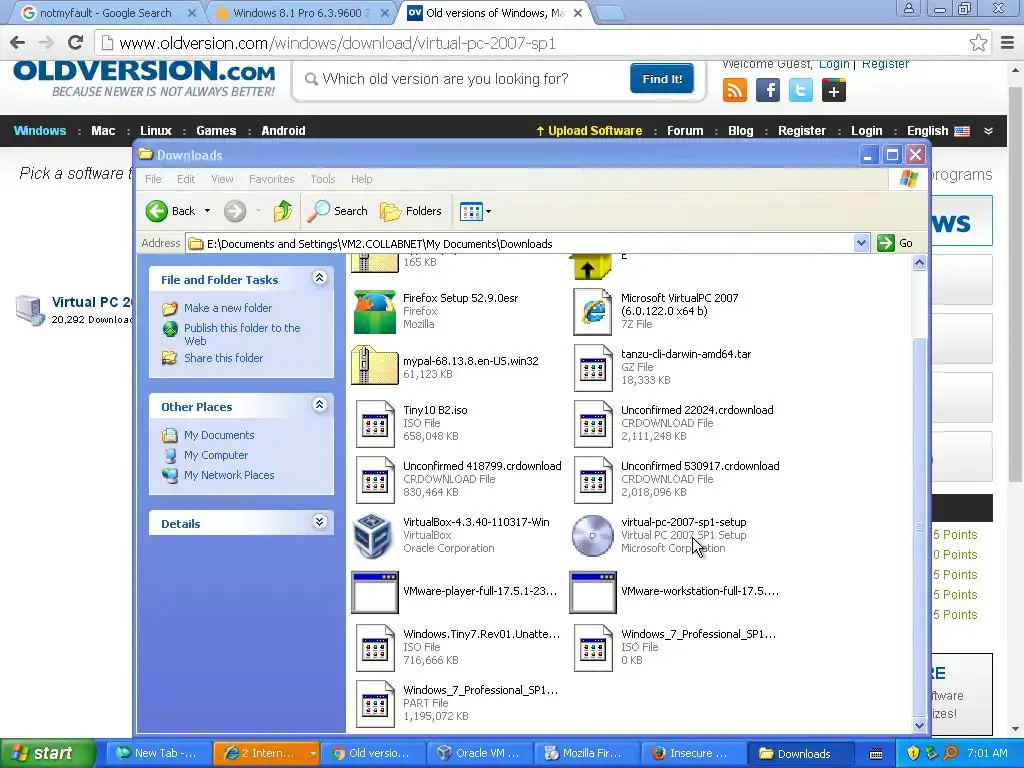Select Microsoft VirtualPC 2007 7Z file icon
Viewport: 1024px width, 768px height.
point(592,312)
